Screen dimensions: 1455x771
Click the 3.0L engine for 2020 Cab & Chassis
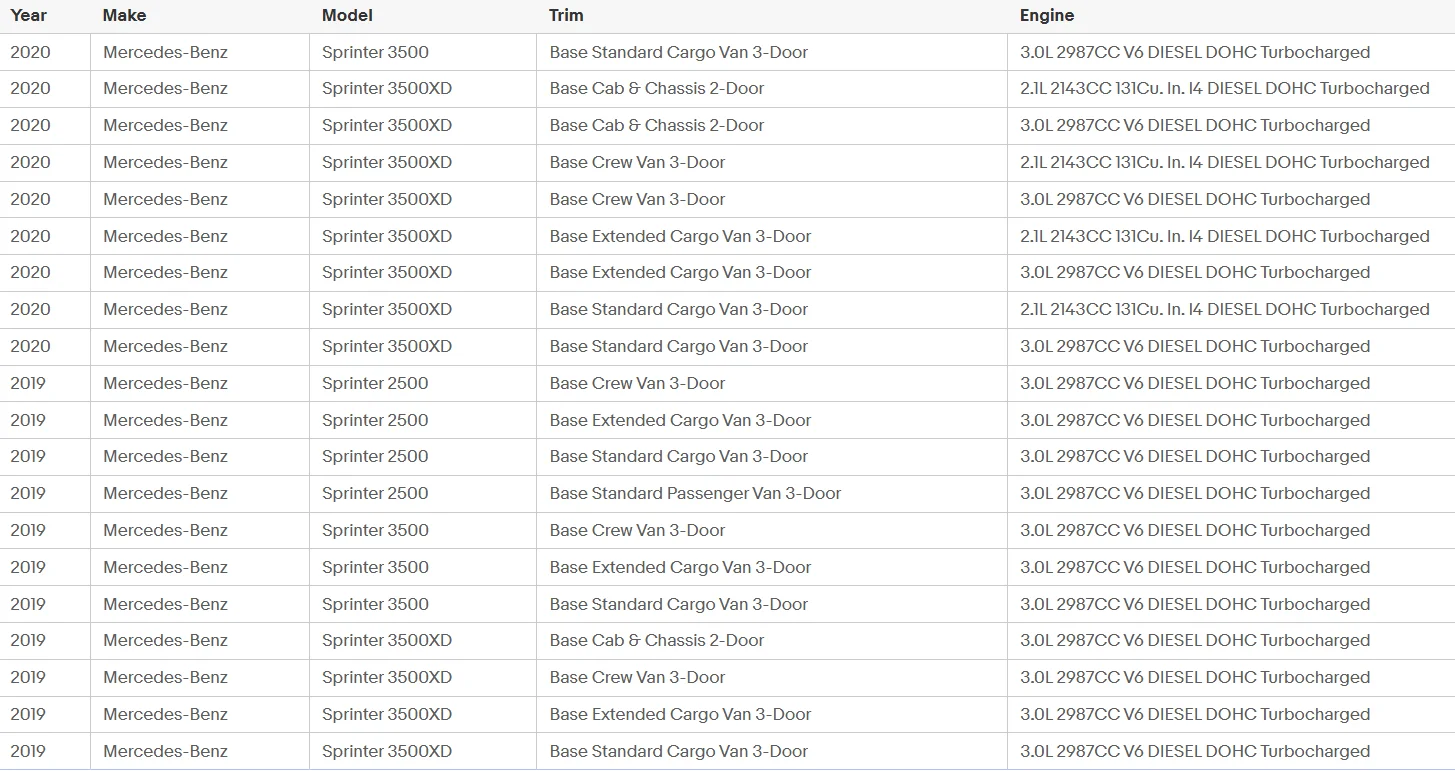pos(1195,125)
